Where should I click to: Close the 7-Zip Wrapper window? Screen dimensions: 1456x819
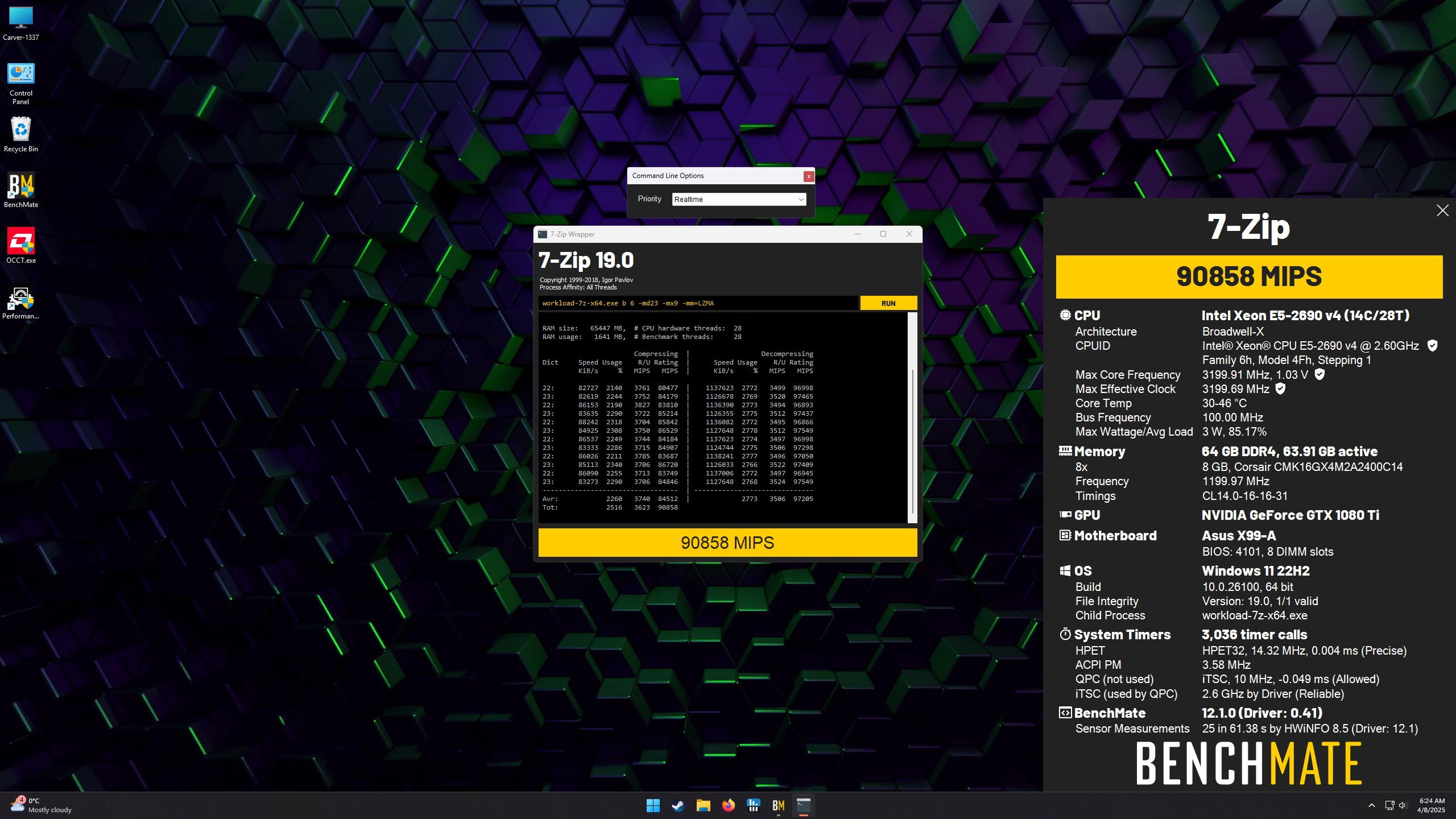(x=909, y=234)
